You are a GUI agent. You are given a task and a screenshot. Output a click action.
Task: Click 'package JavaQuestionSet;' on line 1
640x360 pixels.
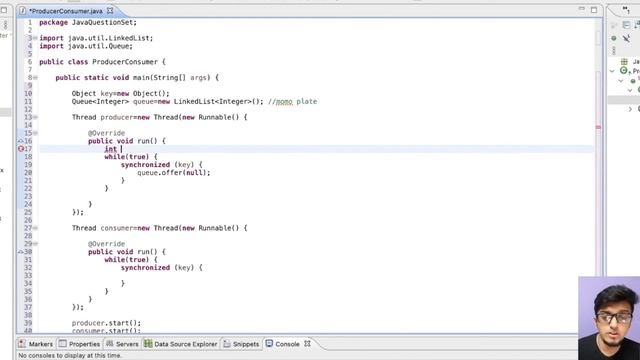coord(88,22)
